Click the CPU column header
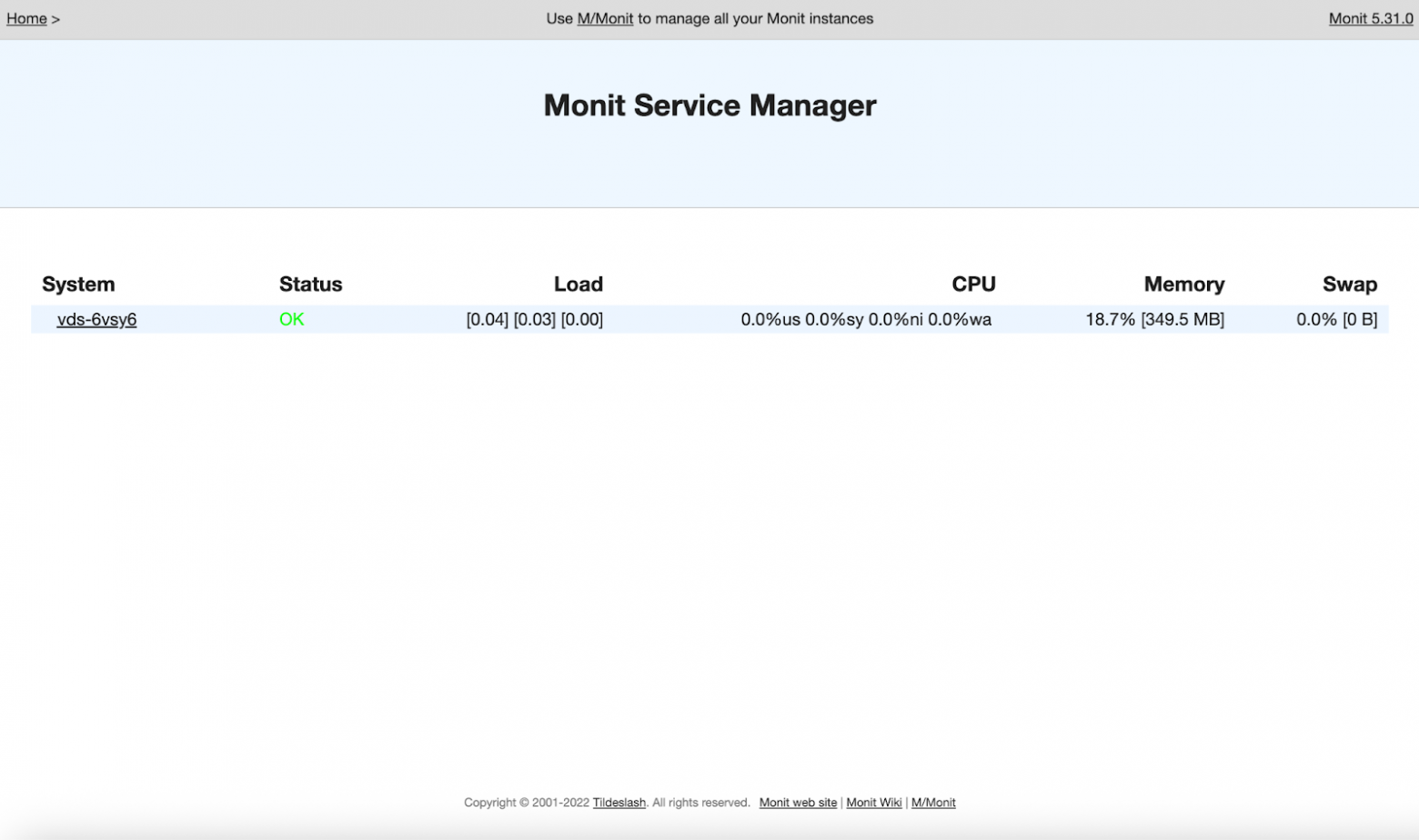This screenshot has height=840, width=1419. [973, 284]
